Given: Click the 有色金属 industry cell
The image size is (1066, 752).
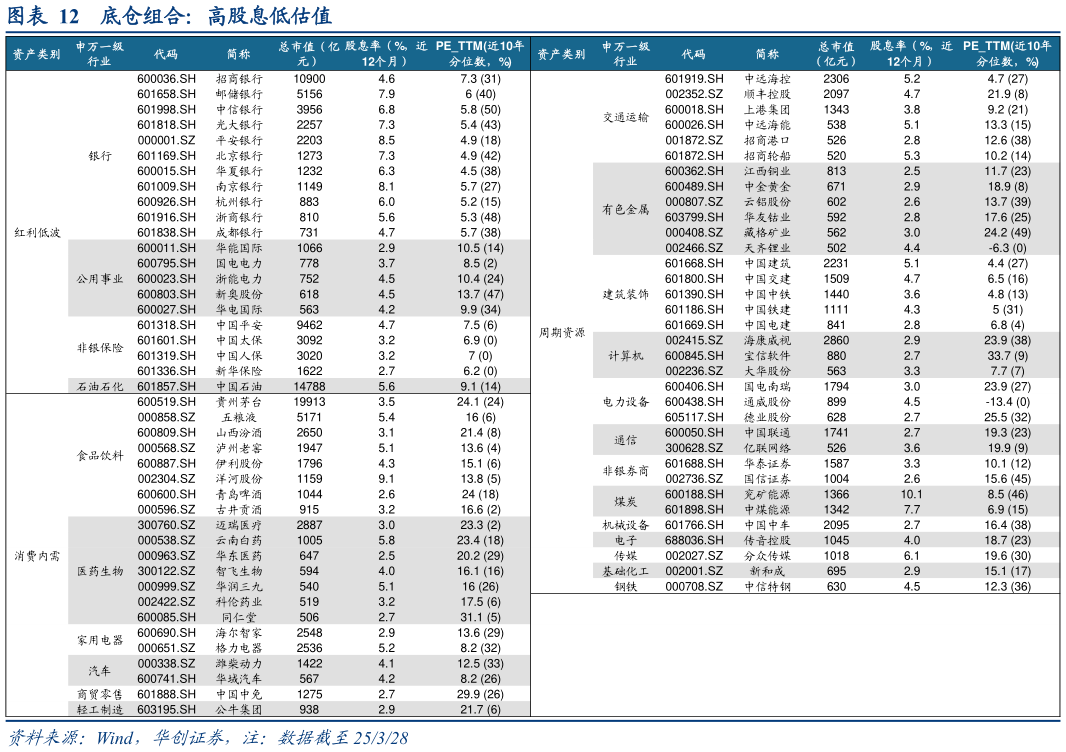Looking at the screenshot, I should (626, 210).
